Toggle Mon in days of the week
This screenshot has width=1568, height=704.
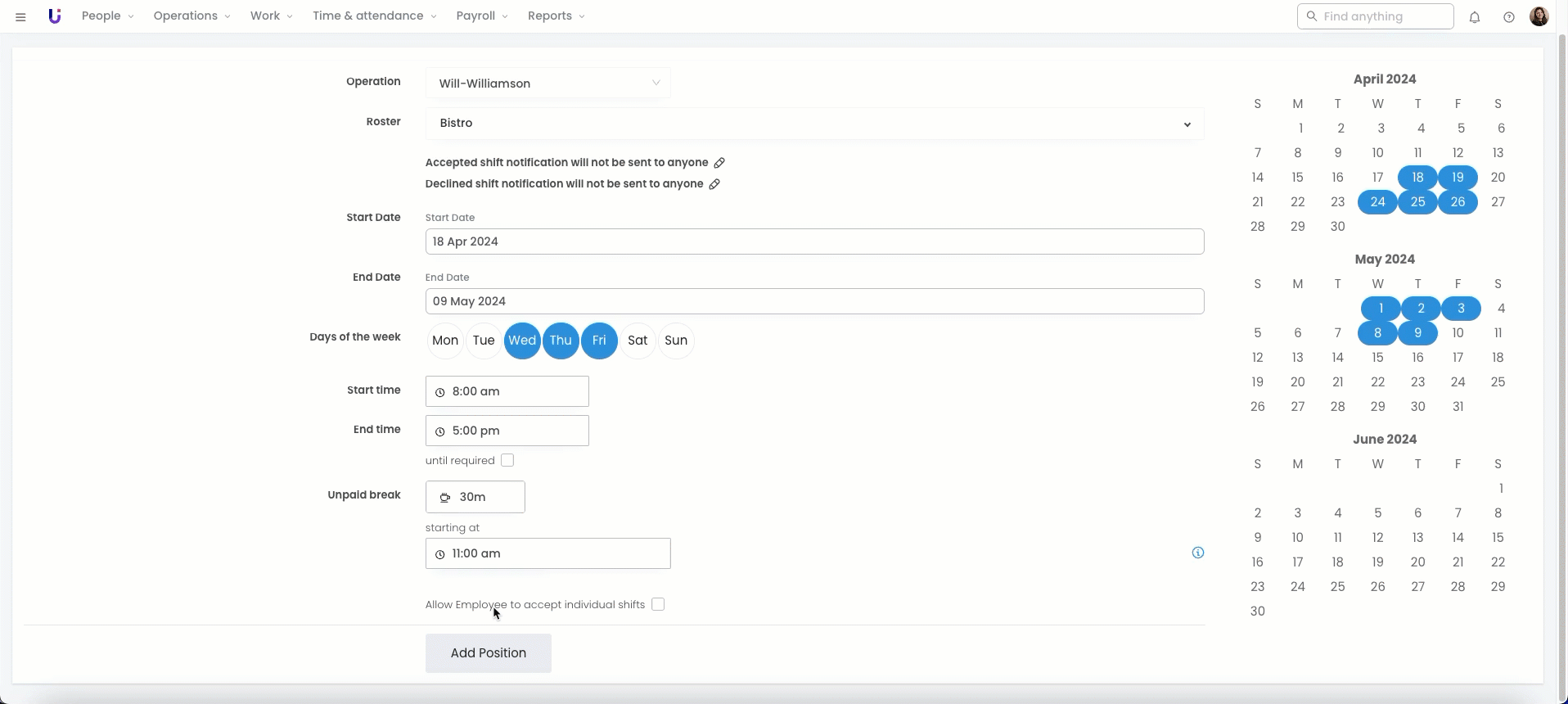tap(445, 341)
